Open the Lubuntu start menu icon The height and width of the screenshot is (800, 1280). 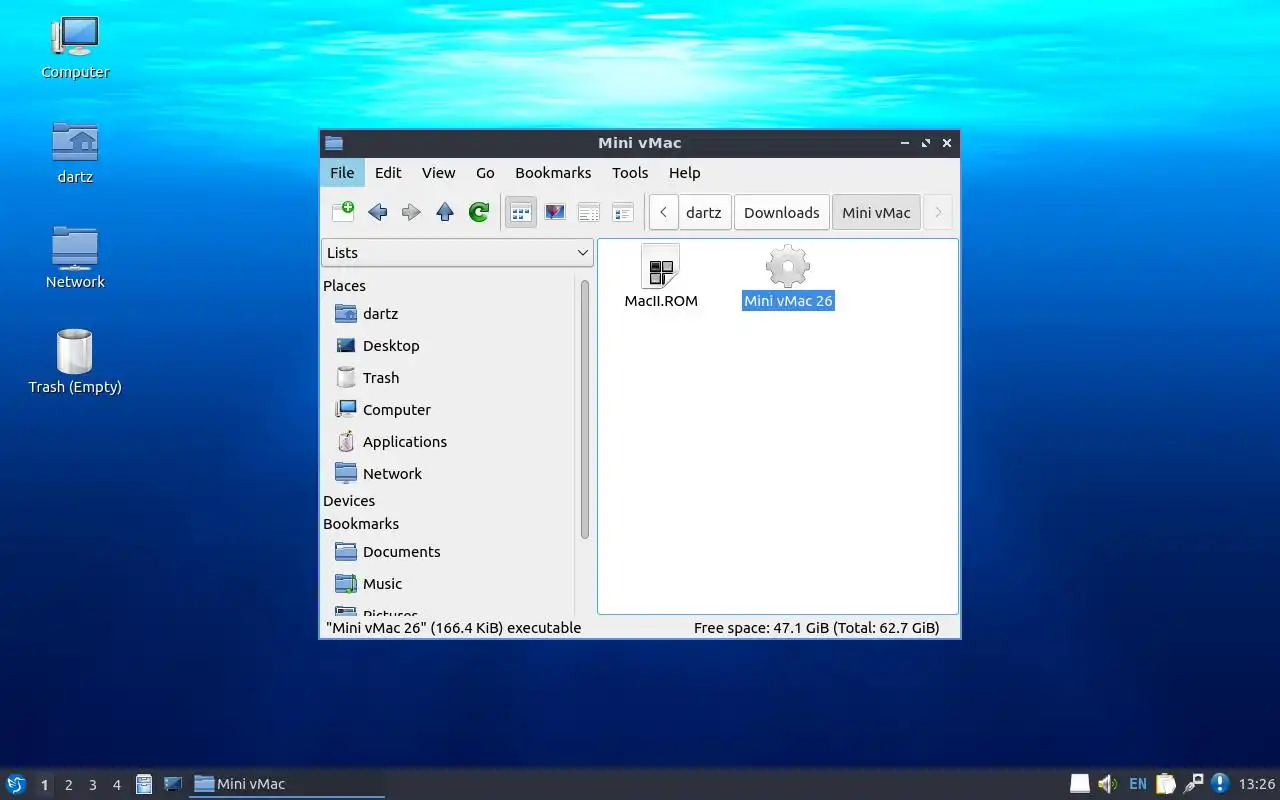[15, 784]
